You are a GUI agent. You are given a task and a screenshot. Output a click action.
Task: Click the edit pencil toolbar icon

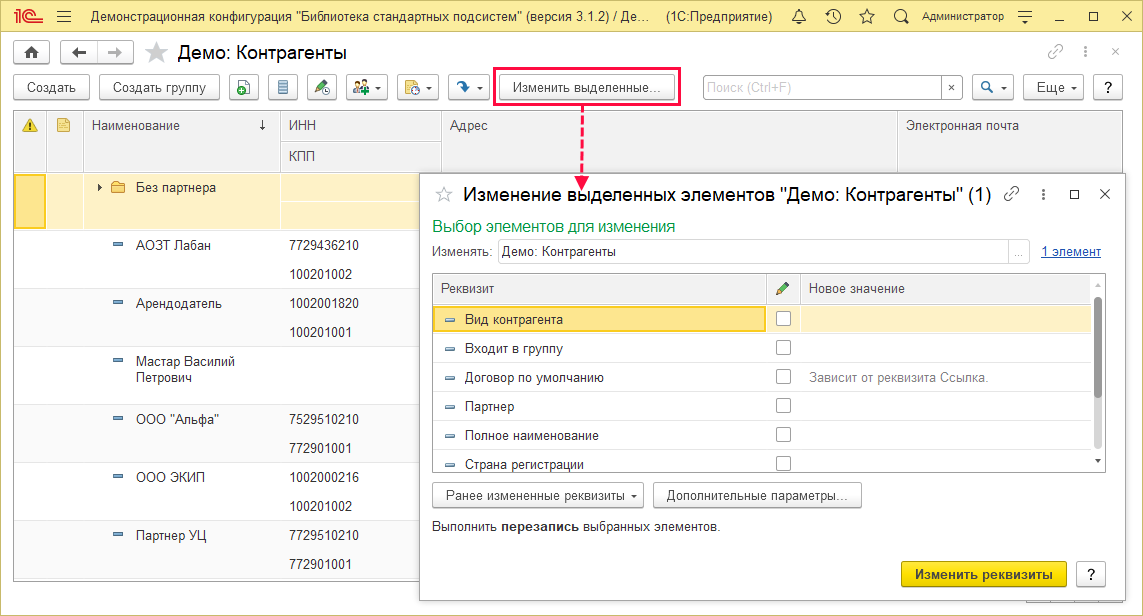[x=321, y=87]
